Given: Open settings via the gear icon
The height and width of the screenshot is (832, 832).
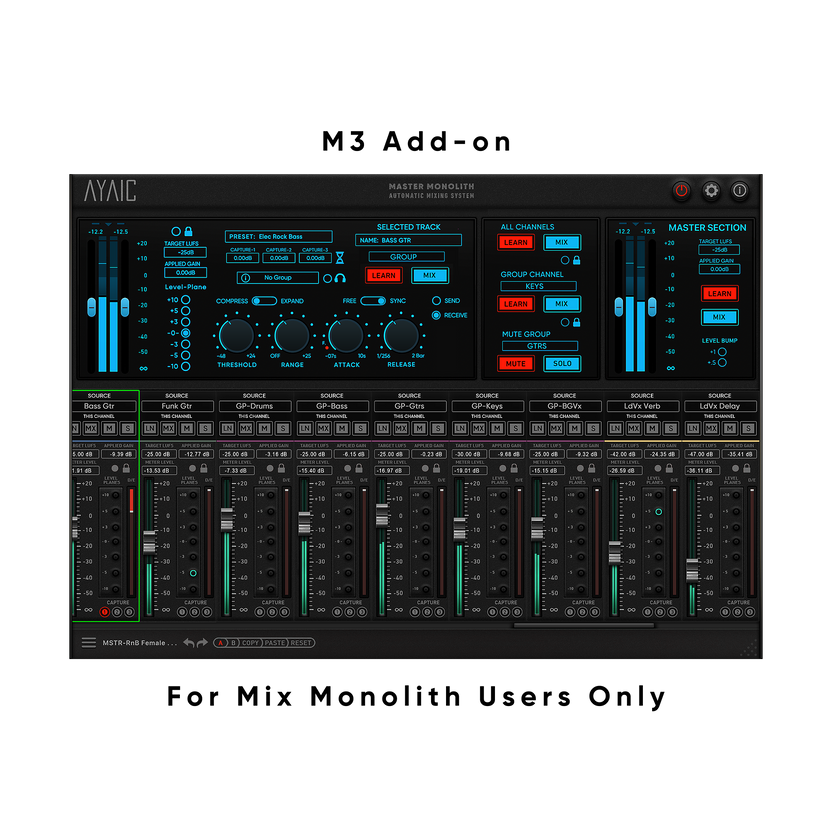Looking at the screenshot, I should pyautogui.click(x=711, y=190).
